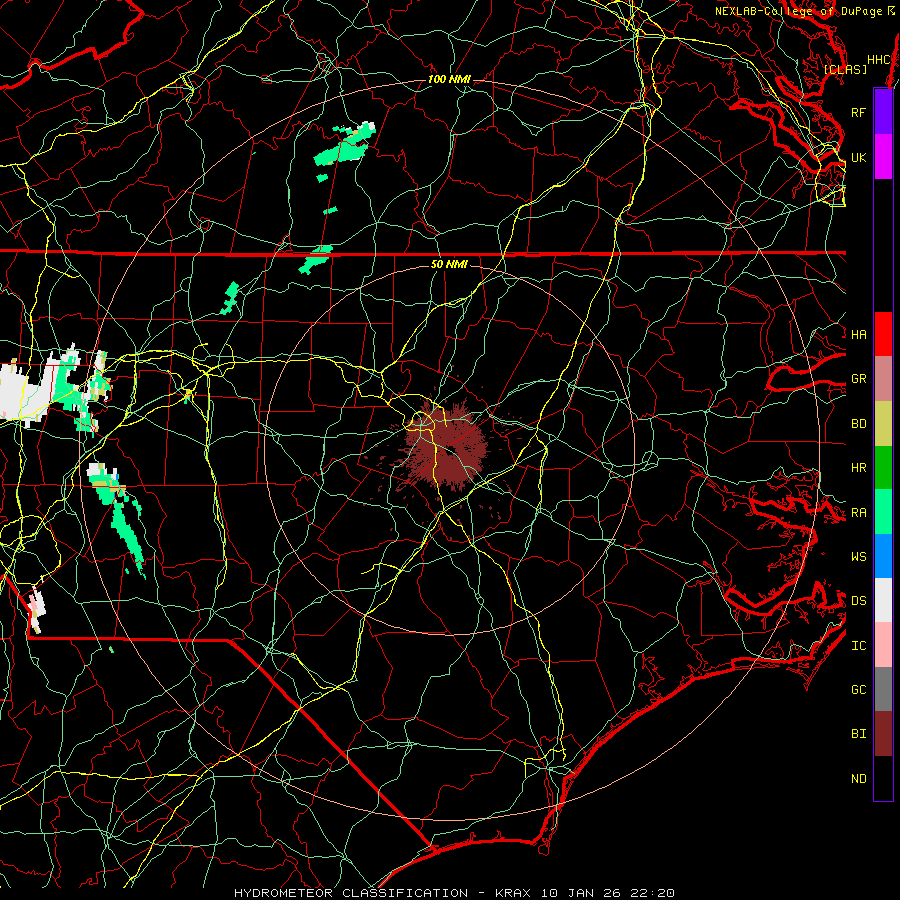Click the Hydrometeor Classification KRAX footer caption
Screen dimensions: 900x900
tap(454, 893)
